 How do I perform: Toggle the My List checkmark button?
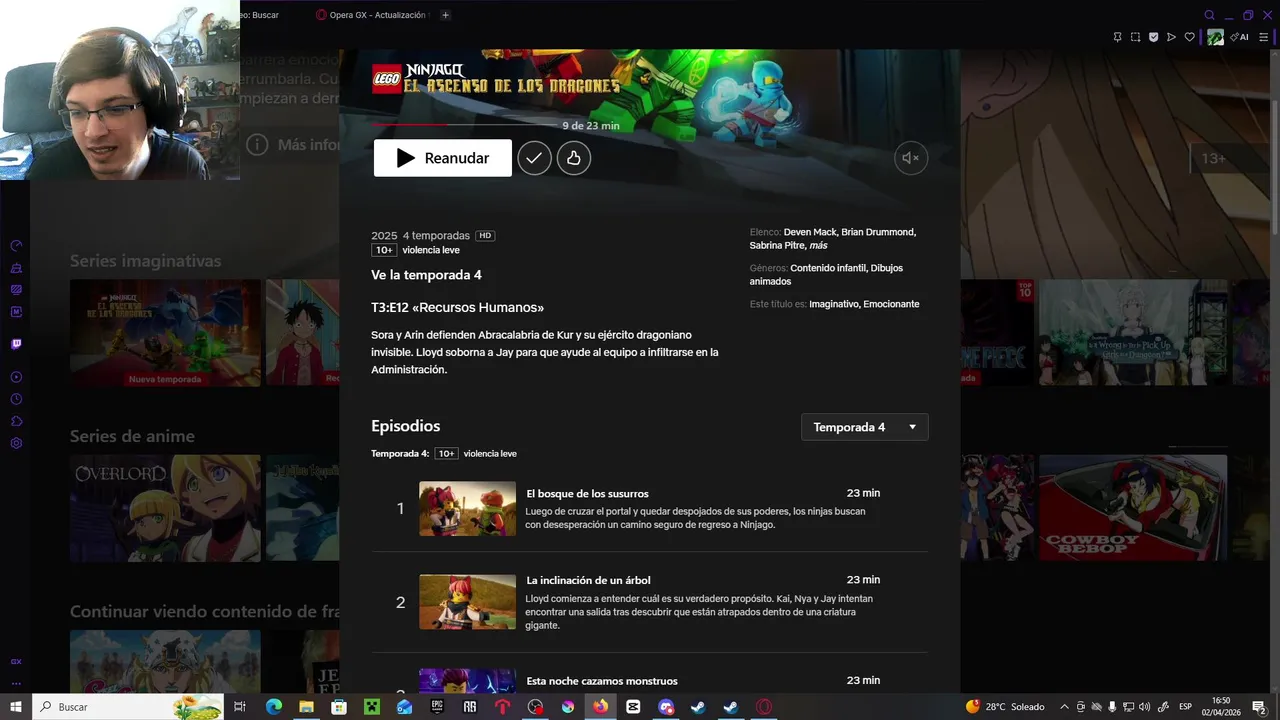pos(534,158)
